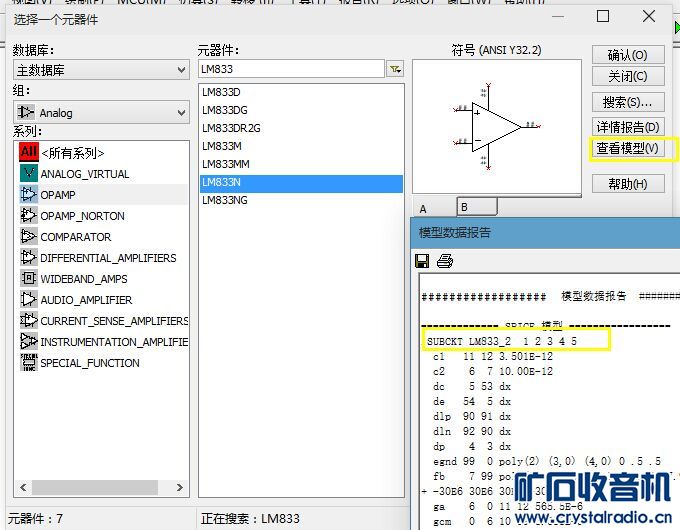
Task: Select the highlighted LM833N entry
Action: click(301, 182)
